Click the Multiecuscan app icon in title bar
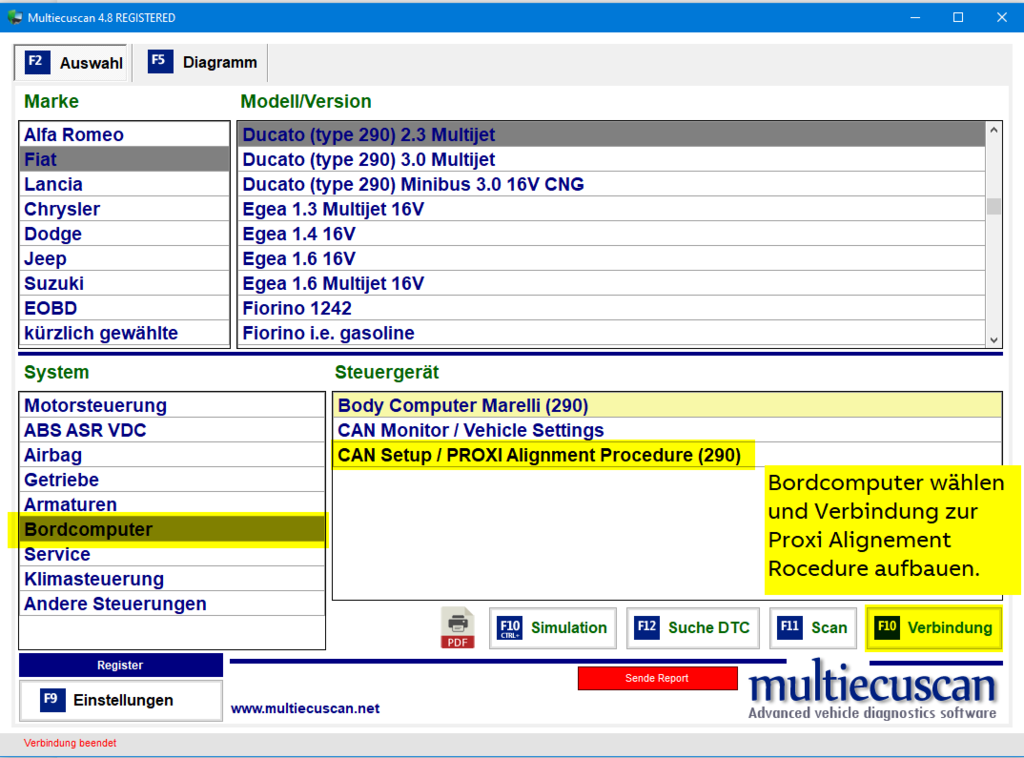 click(x=14, y=18)
